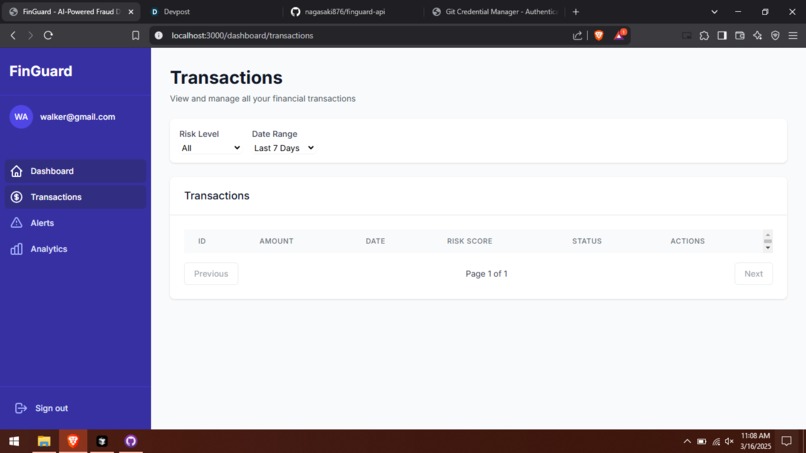The height and width of the screenshot is (453, 806).
Task: Open the Transactions sidebar item
Action: [76, 197]
